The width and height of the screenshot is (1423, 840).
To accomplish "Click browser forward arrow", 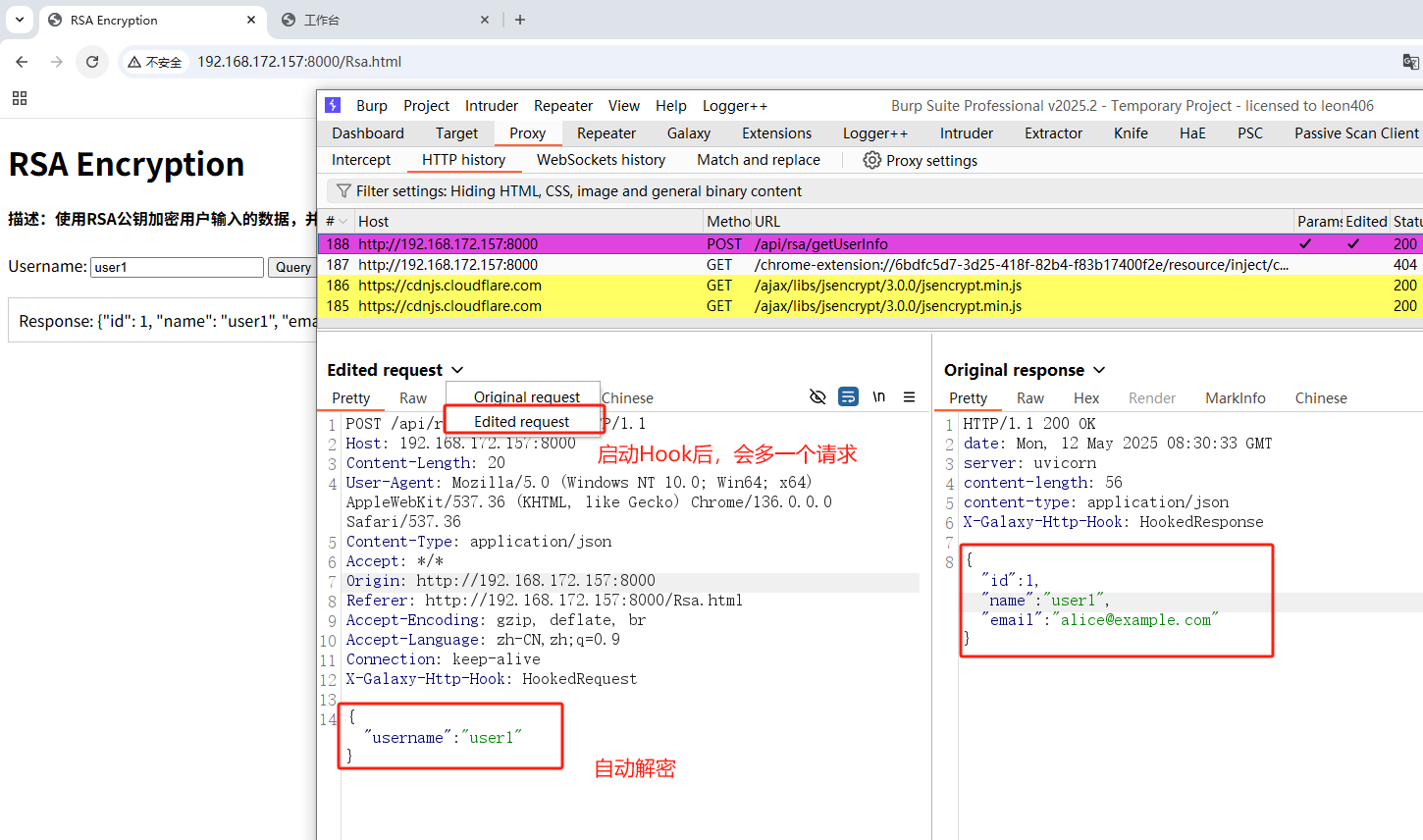I will point(57,62).
